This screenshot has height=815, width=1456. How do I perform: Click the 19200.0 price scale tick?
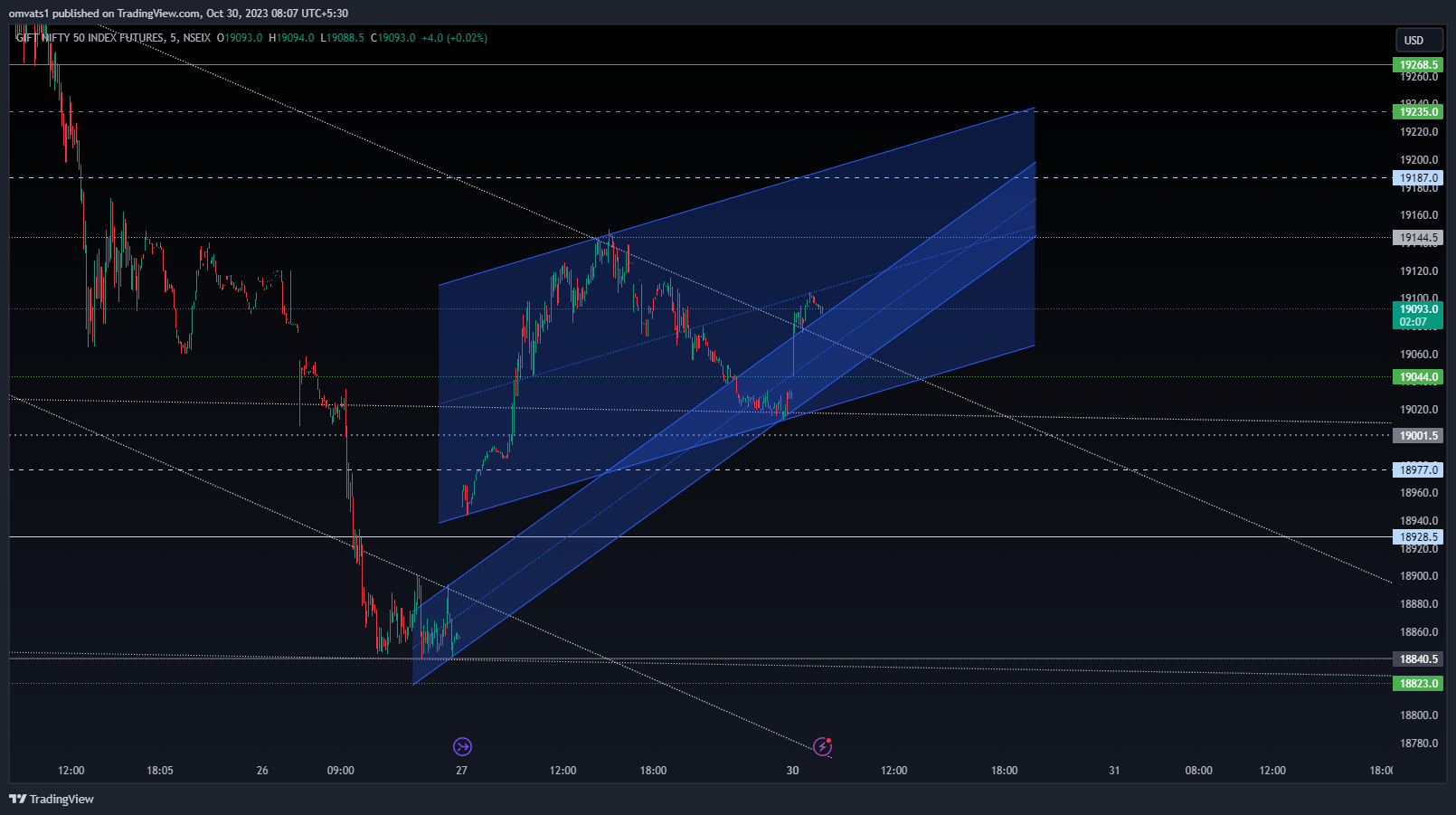coord(1419,160)
